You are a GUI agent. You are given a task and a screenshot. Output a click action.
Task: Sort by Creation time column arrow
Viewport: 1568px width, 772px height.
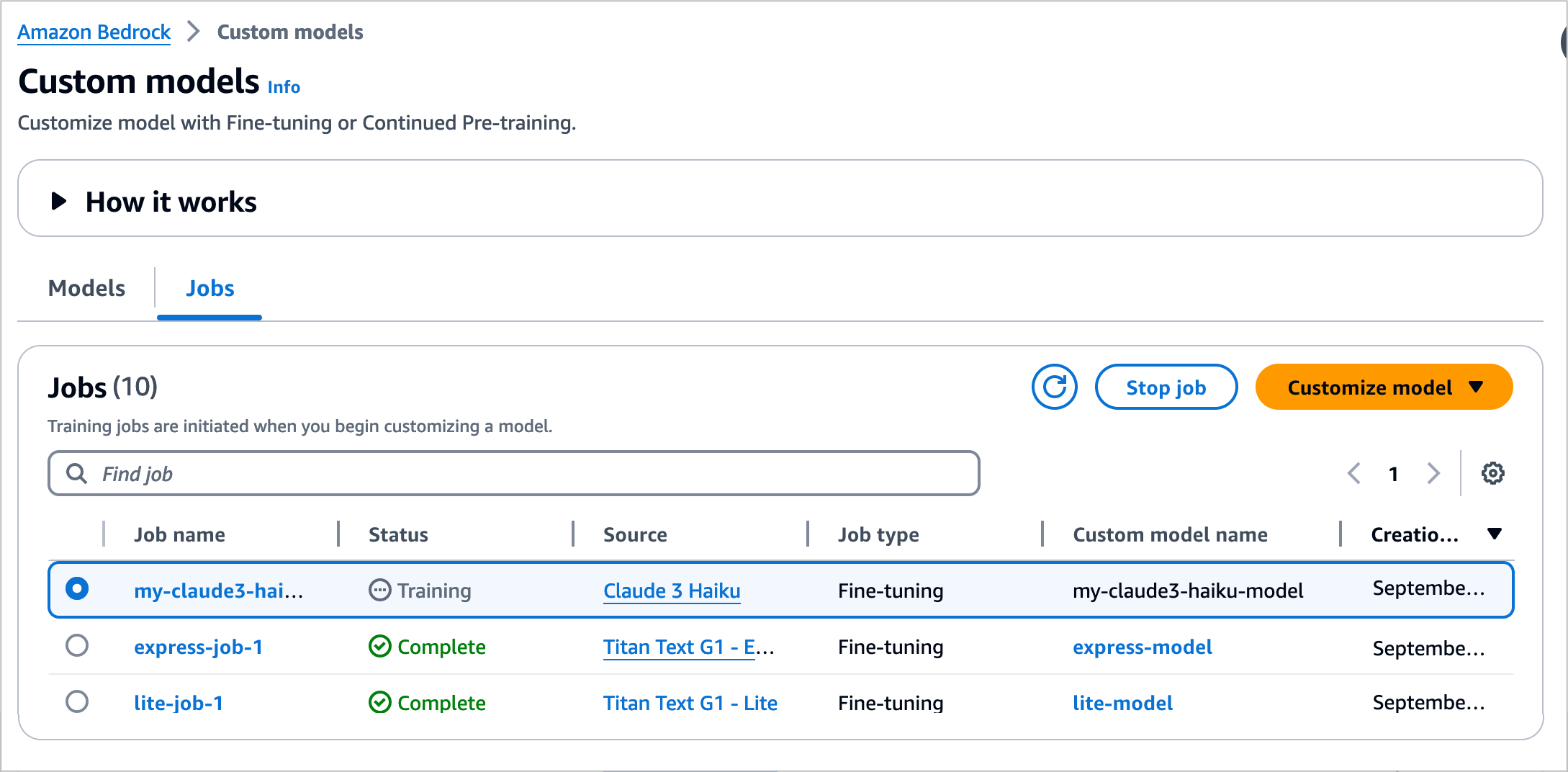1494,534
